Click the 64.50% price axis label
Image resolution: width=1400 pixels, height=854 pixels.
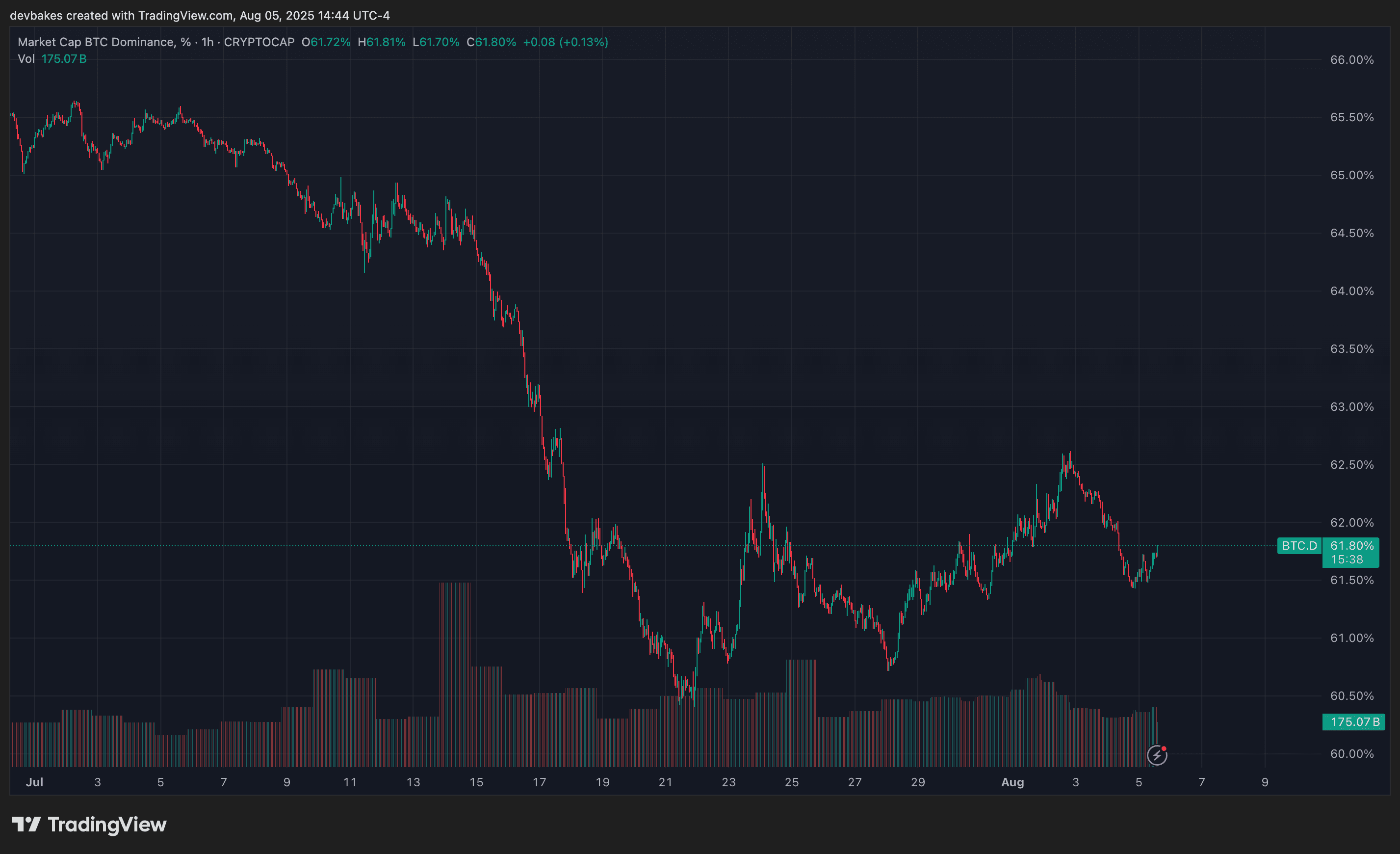tap(1352, 233)
